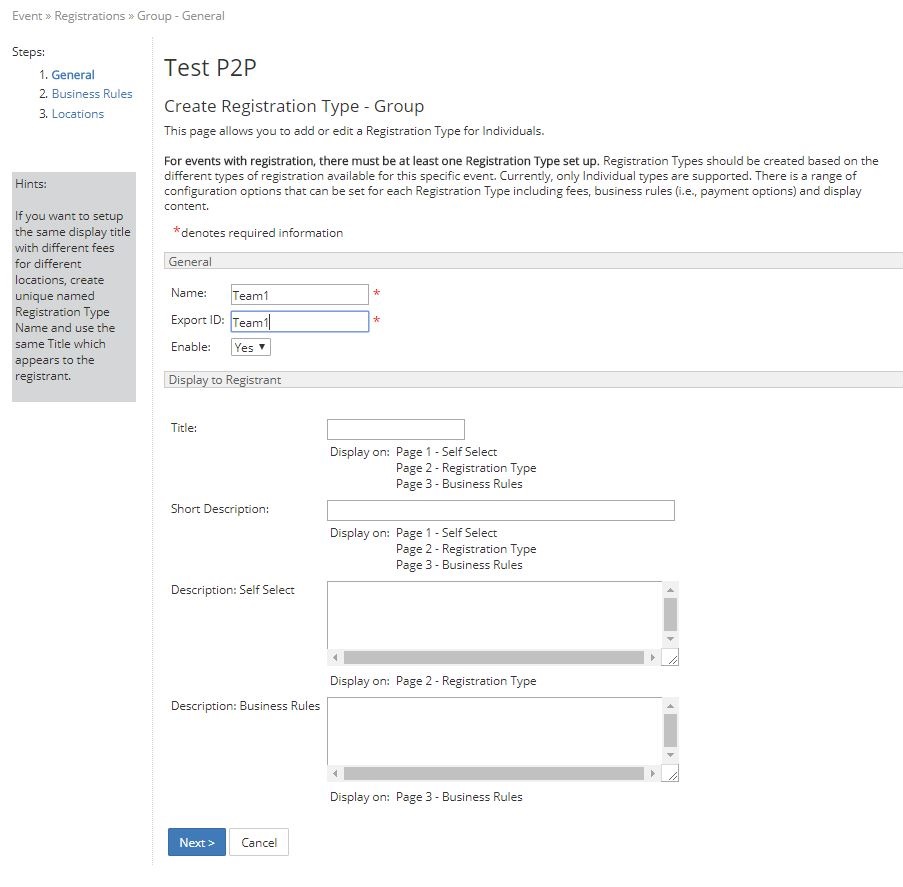Open the Enable Yes dropdown

(251, 347)
